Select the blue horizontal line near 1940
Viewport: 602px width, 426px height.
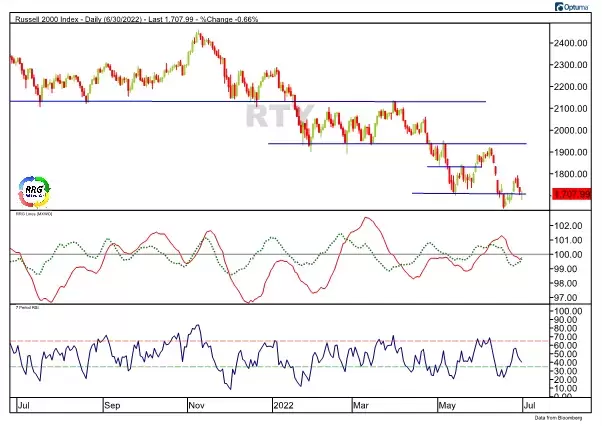point(400,144)
